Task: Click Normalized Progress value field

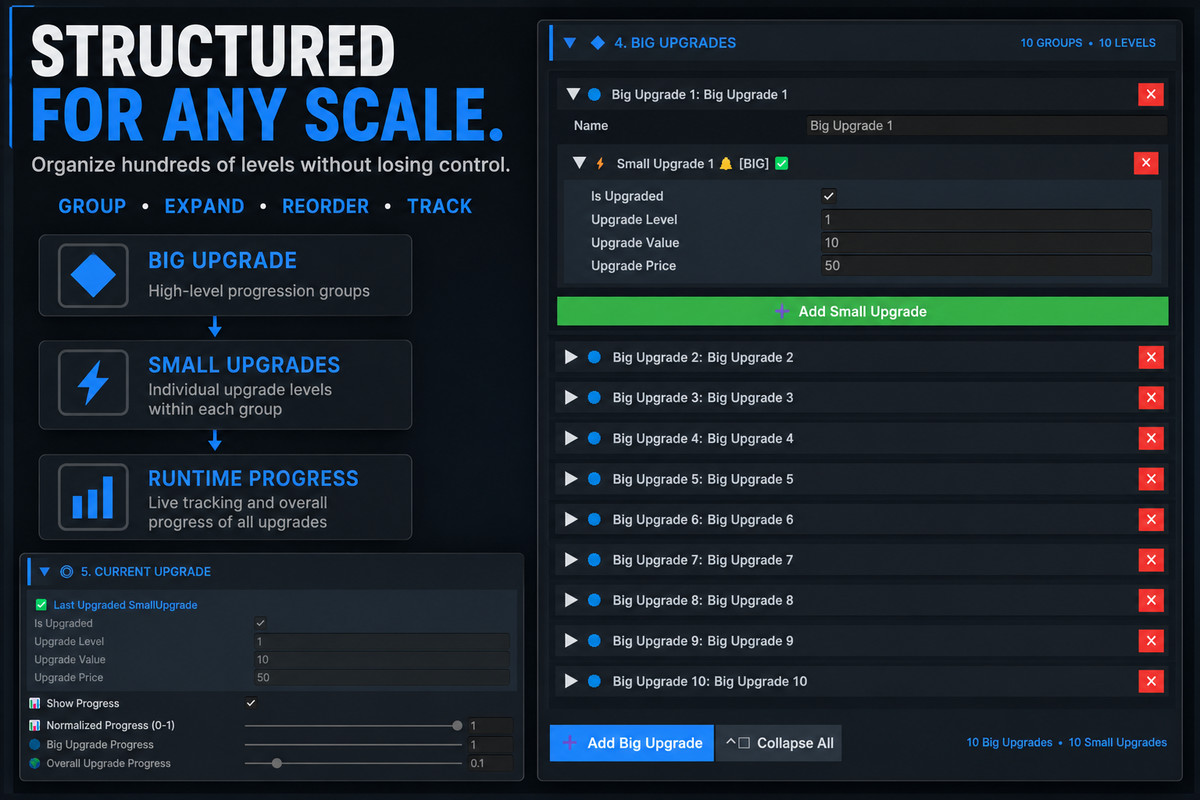Action: click(x=490, y=726)
